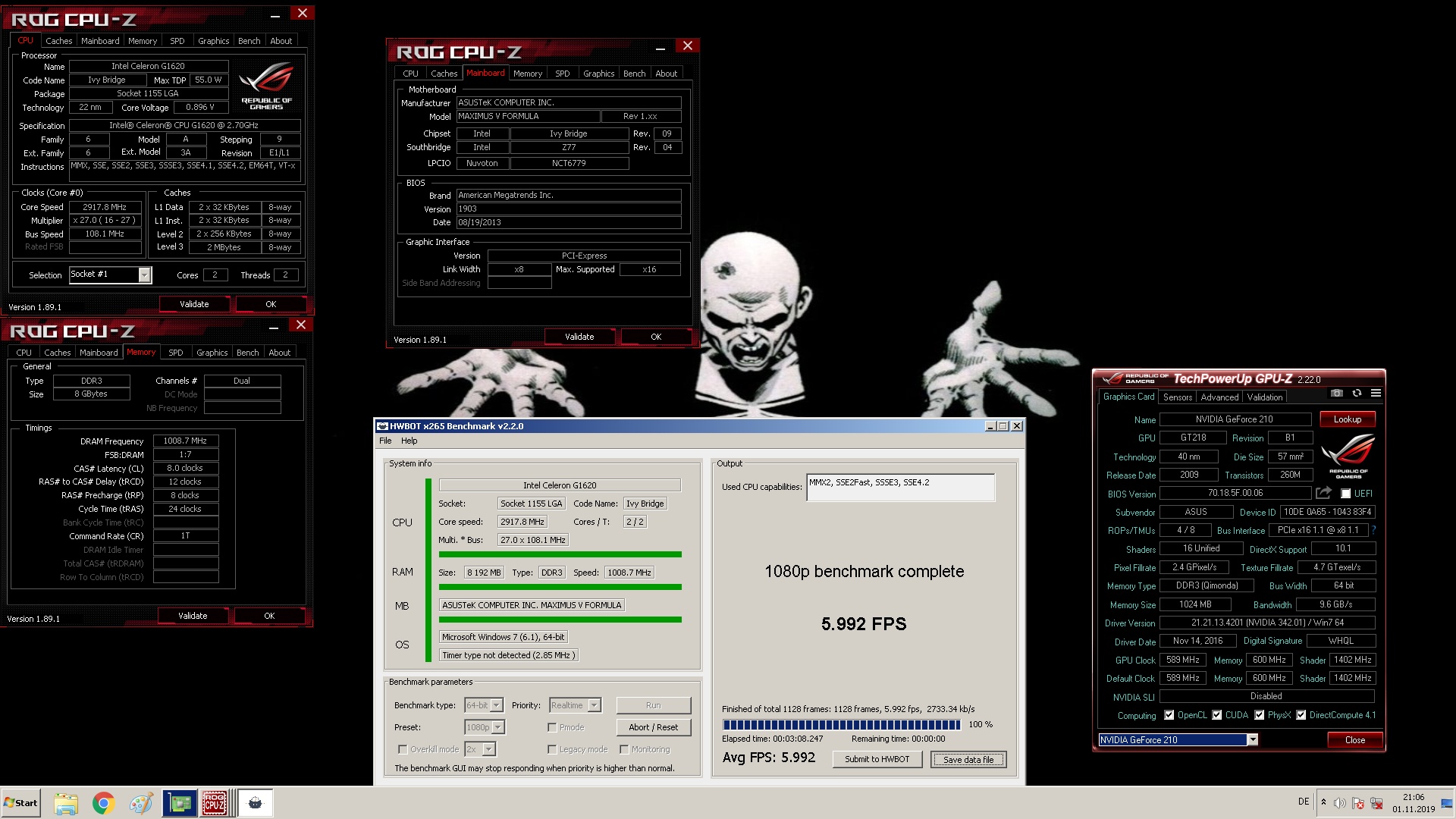Click the Bus Interface question mark icon
Viewport: 1456px width, 819px height.
pyautogui.click(x=1374, y=530)
